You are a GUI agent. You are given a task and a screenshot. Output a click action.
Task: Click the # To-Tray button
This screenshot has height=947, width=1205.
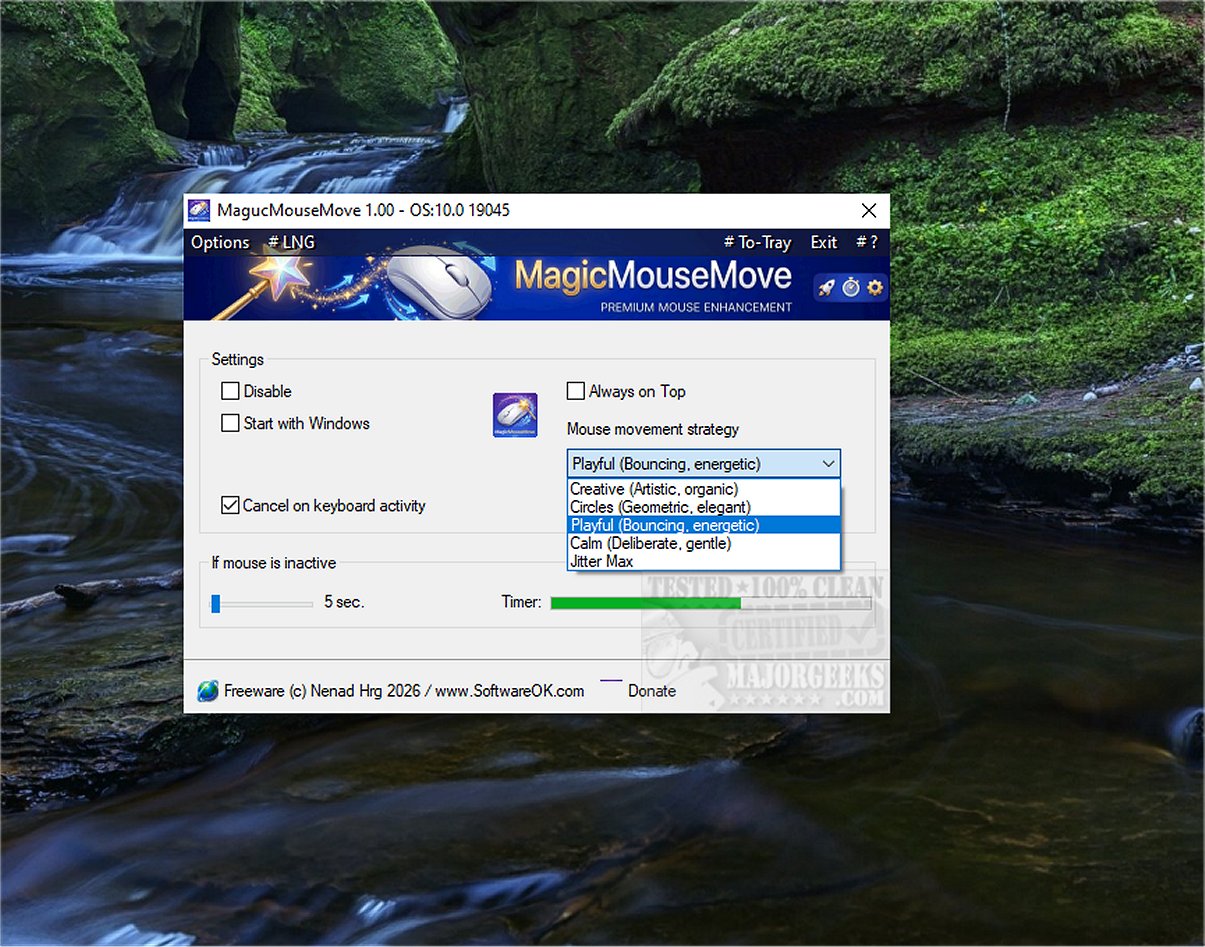click(757, 242)
